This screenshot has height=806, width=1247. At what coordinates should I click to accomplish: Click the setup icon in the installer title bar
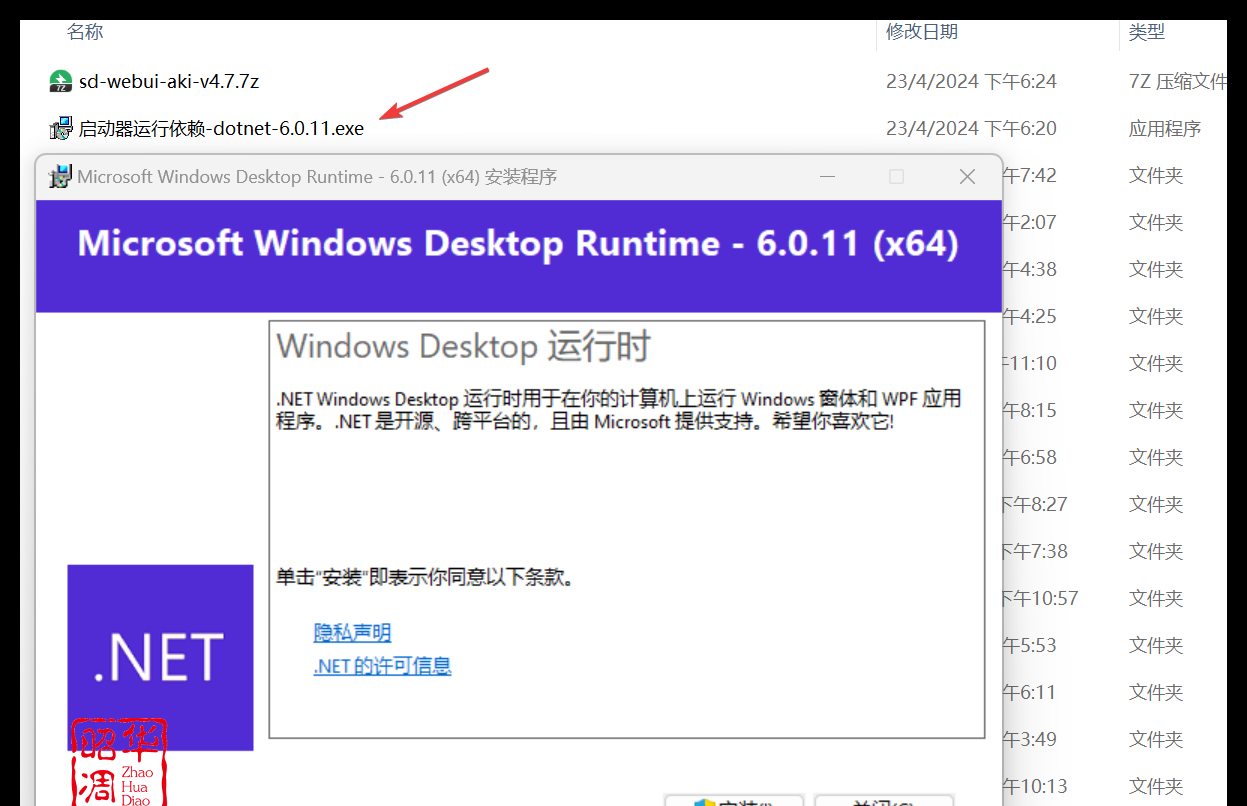point(60,177)
